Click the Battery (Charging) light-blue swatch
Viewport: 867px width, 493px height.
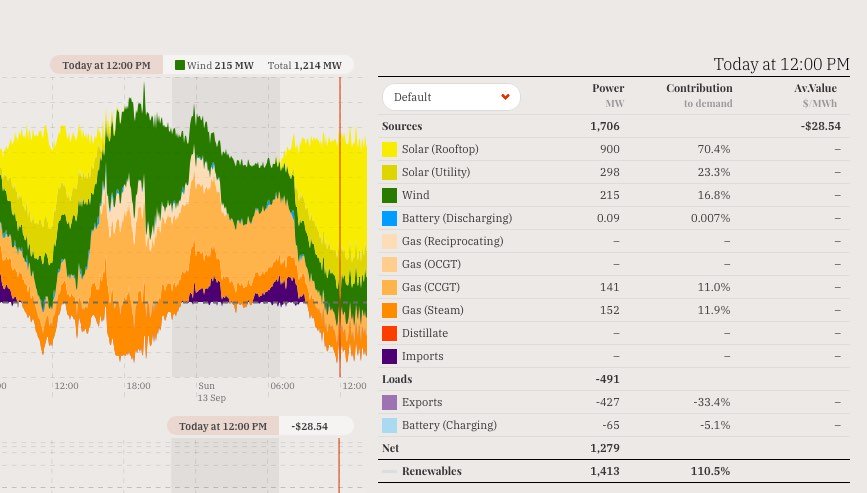[389, 425]
